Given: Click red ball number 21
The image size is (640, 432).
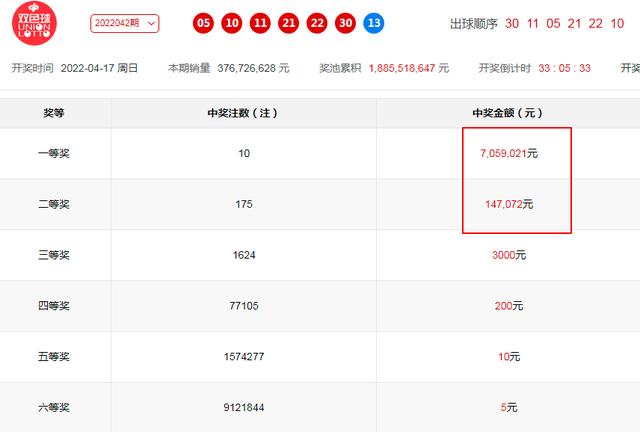Looking at the screenshot, I should (x=289, y=23).
